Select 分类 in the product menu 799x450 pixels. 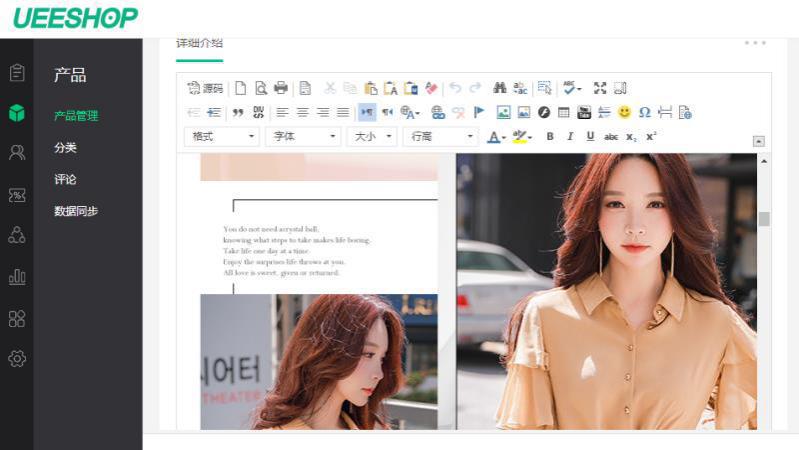point(65,148)
